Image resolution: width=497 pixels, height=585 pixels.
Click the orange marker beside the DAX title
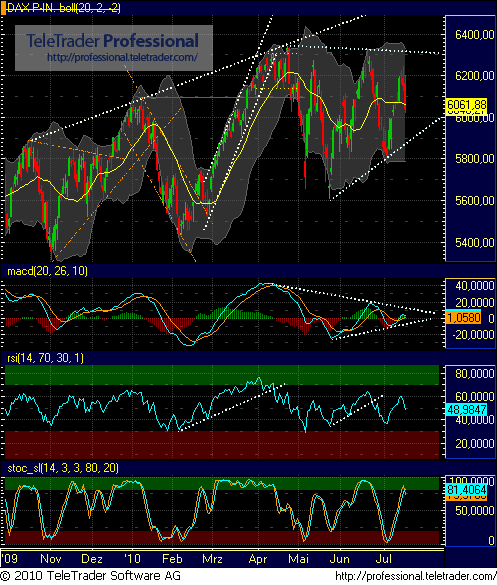(x=3, y=8)
